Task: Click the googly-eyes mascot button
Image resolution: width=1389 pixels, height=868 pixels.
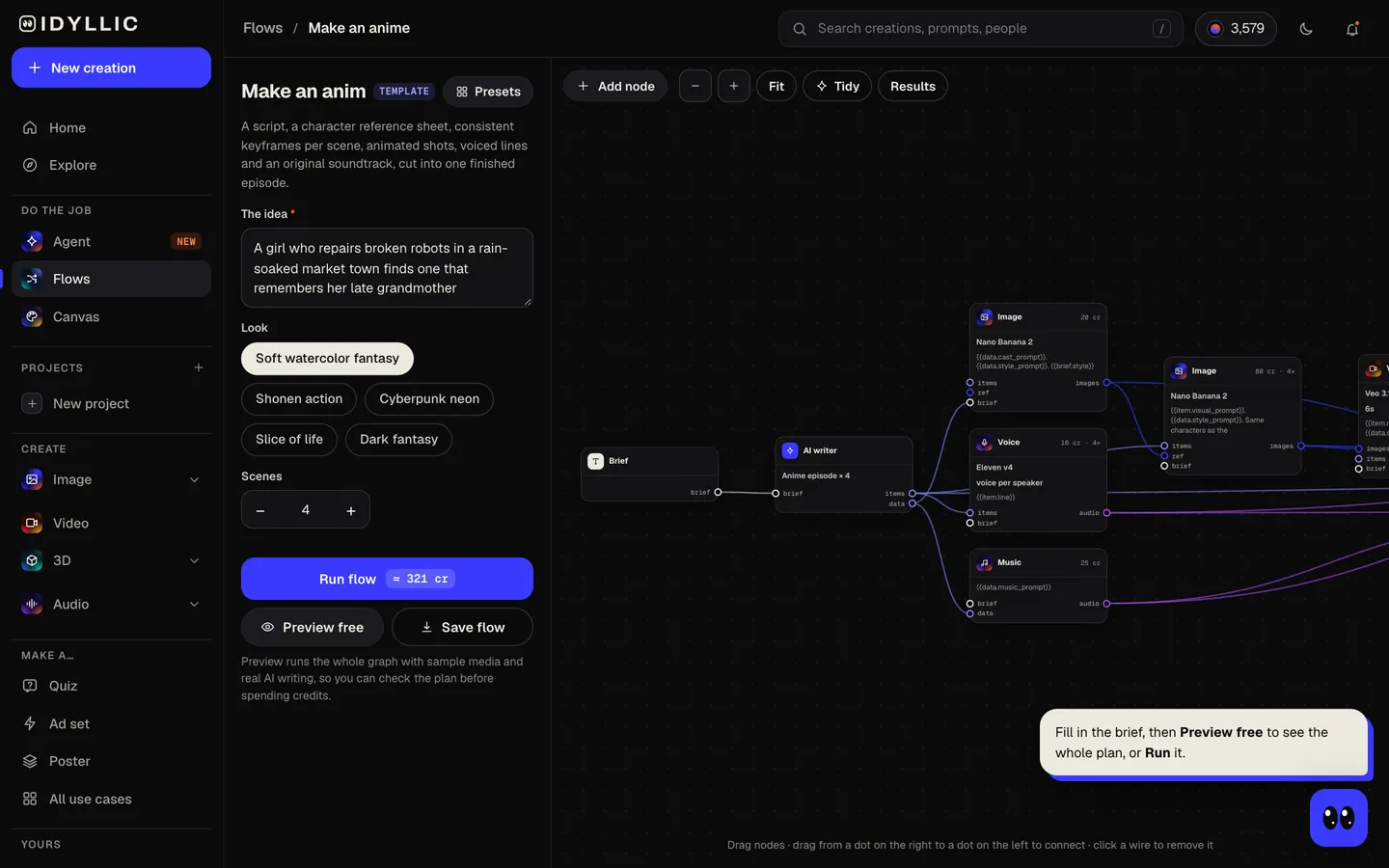Action: point(1339,818)
